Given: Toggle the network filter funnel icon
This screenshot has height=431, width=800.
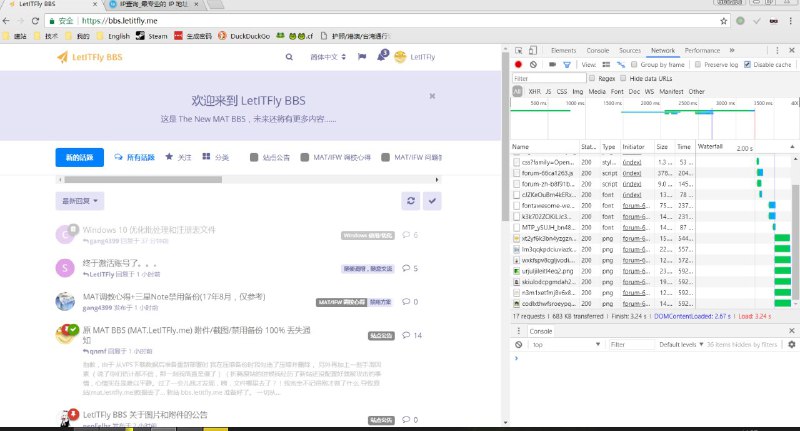Looking at the screenshot, I should pos(567,65).
